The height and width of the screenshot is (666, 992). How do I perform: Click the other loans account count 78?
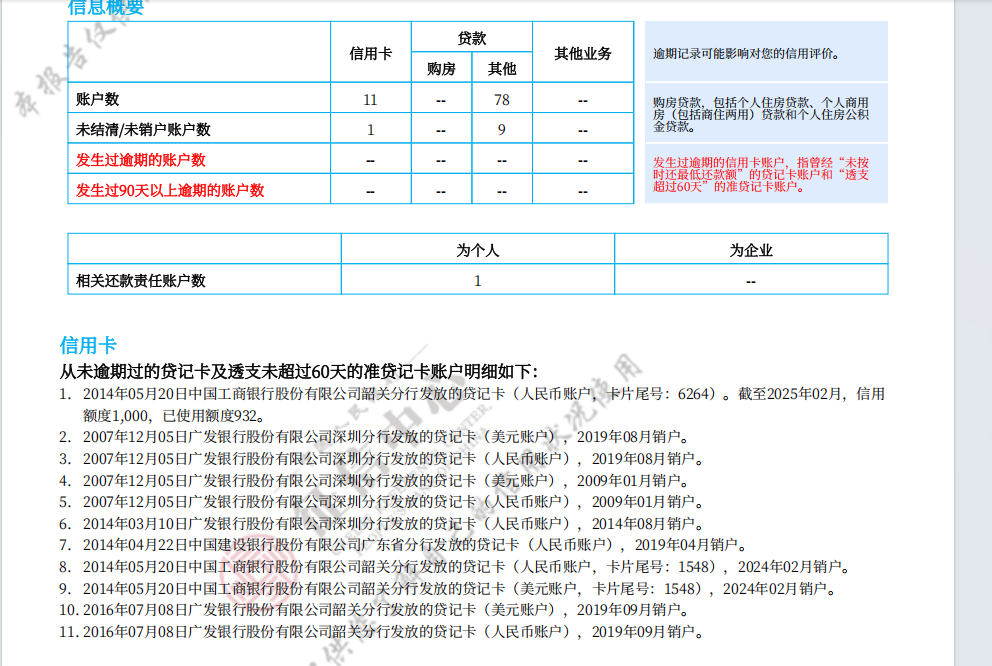[502, 100]
